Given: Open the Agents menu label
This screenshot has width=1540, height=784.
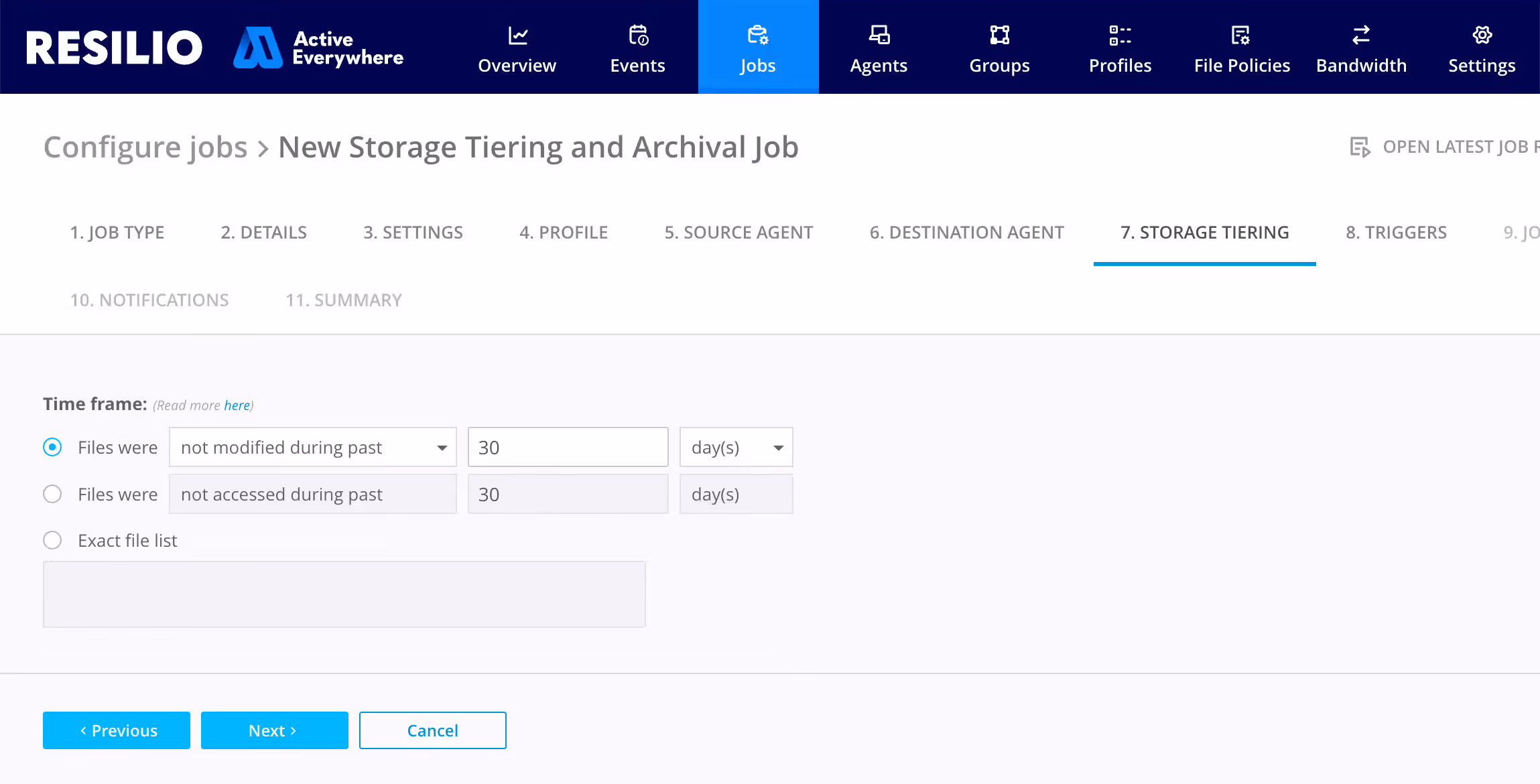Looking at the screenshot, I should coord(879,66).
